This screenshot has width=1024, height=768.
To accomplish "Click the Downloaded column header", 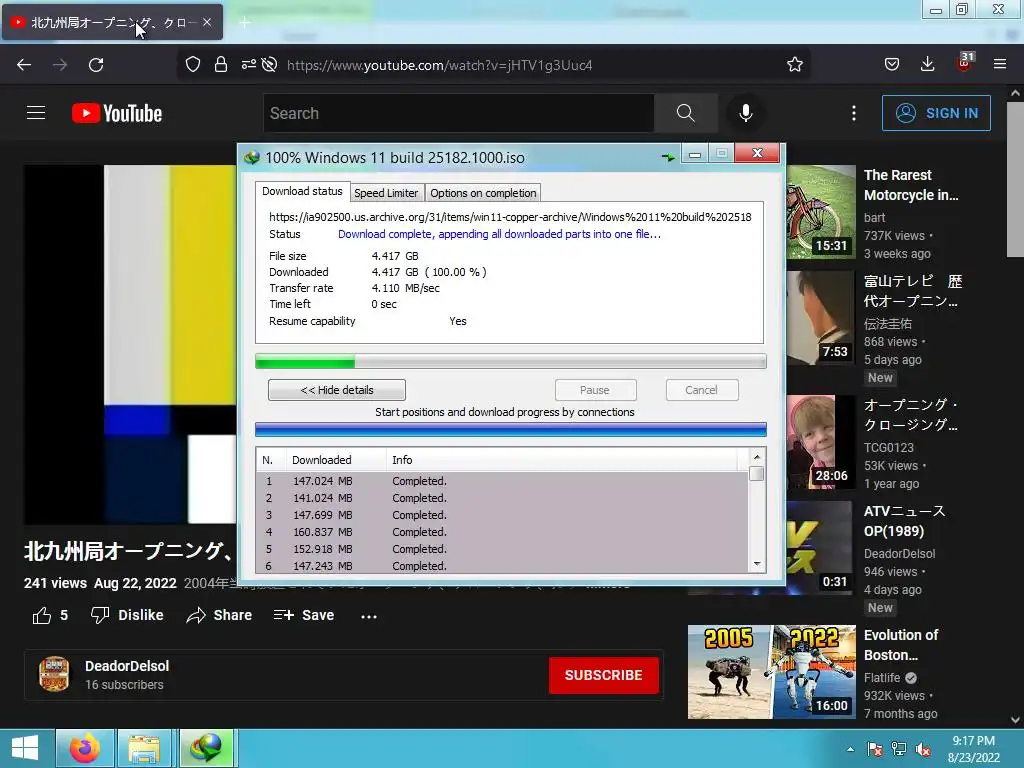I will [x=336, y=460].
